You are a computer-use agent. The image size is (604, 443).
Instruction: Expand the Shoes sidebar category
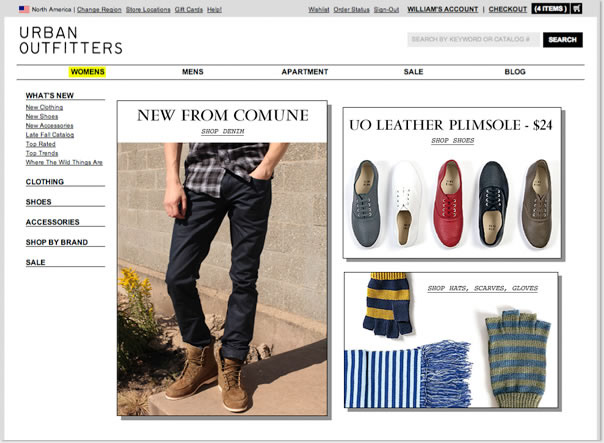pos(39,202)
